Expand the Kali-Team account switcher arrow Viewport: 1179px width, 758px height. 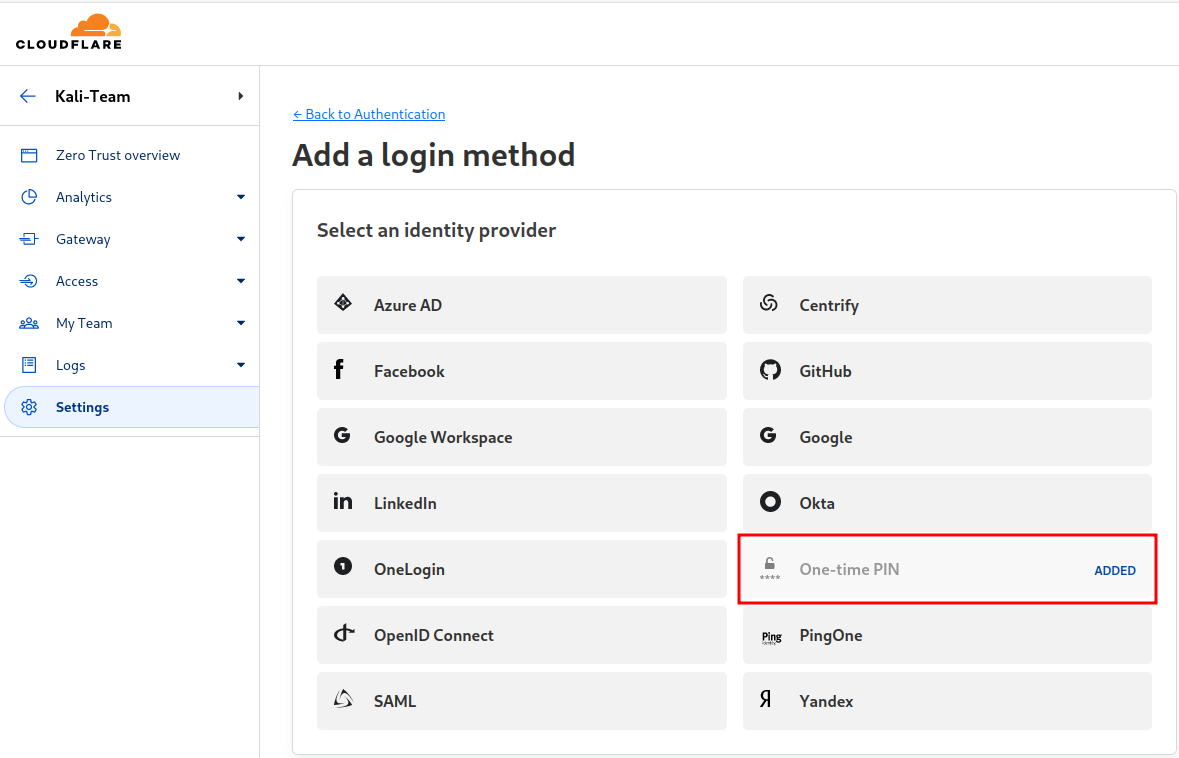pos(241,96)
